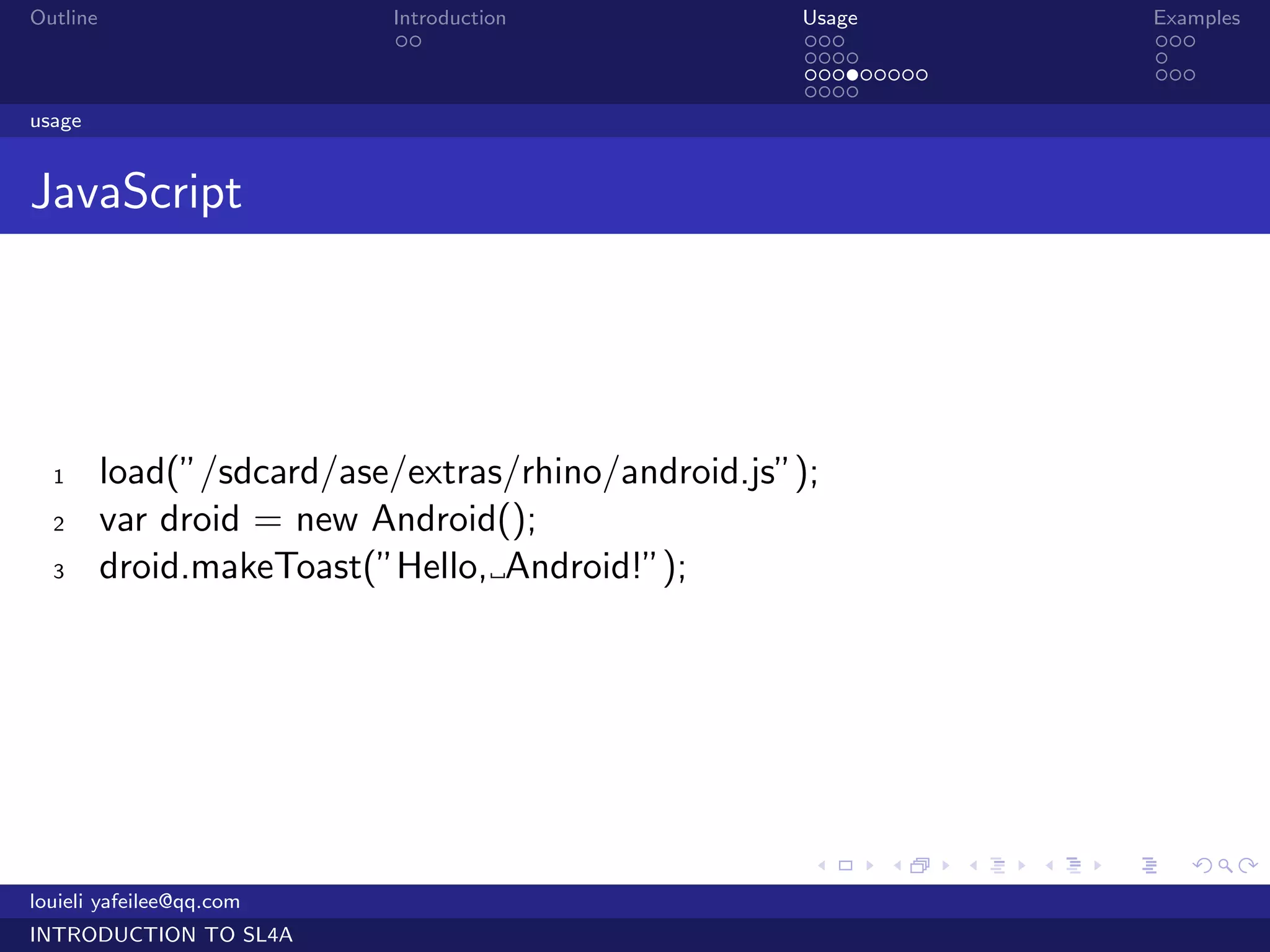This screenshot has height=952, width=1270.
Task: Click footer title 'INTRODUCTION TO SL4A'
Action: [x=161, y=935]
